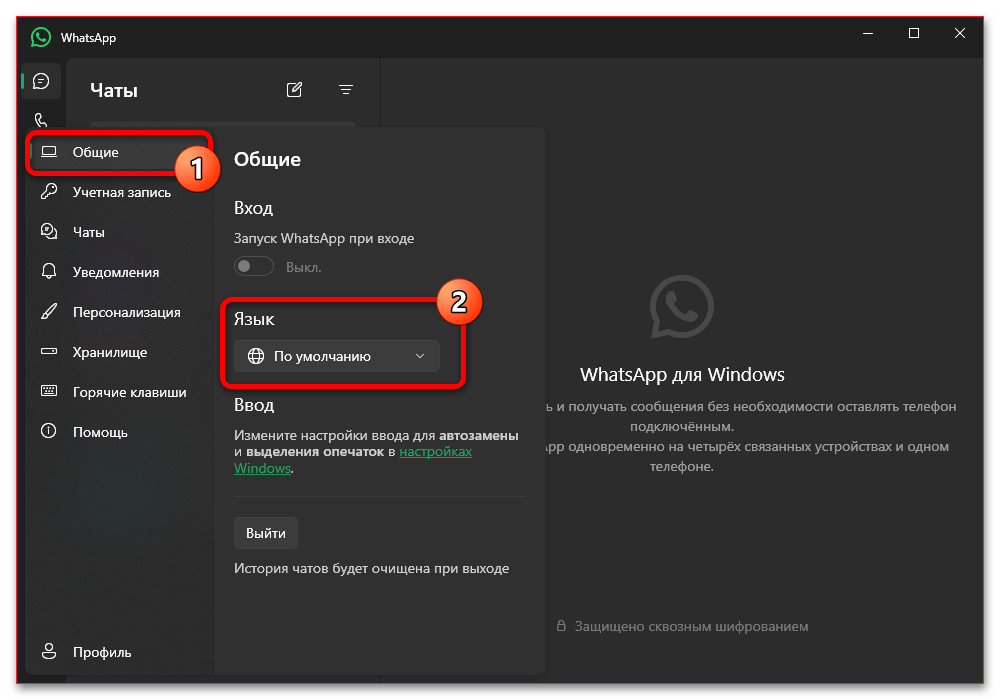Image resolution: width=1000 pixels, height=700 pixels.
Task: Toggle Запуск WhatsApp при входе switch
Action: (253, 266)
